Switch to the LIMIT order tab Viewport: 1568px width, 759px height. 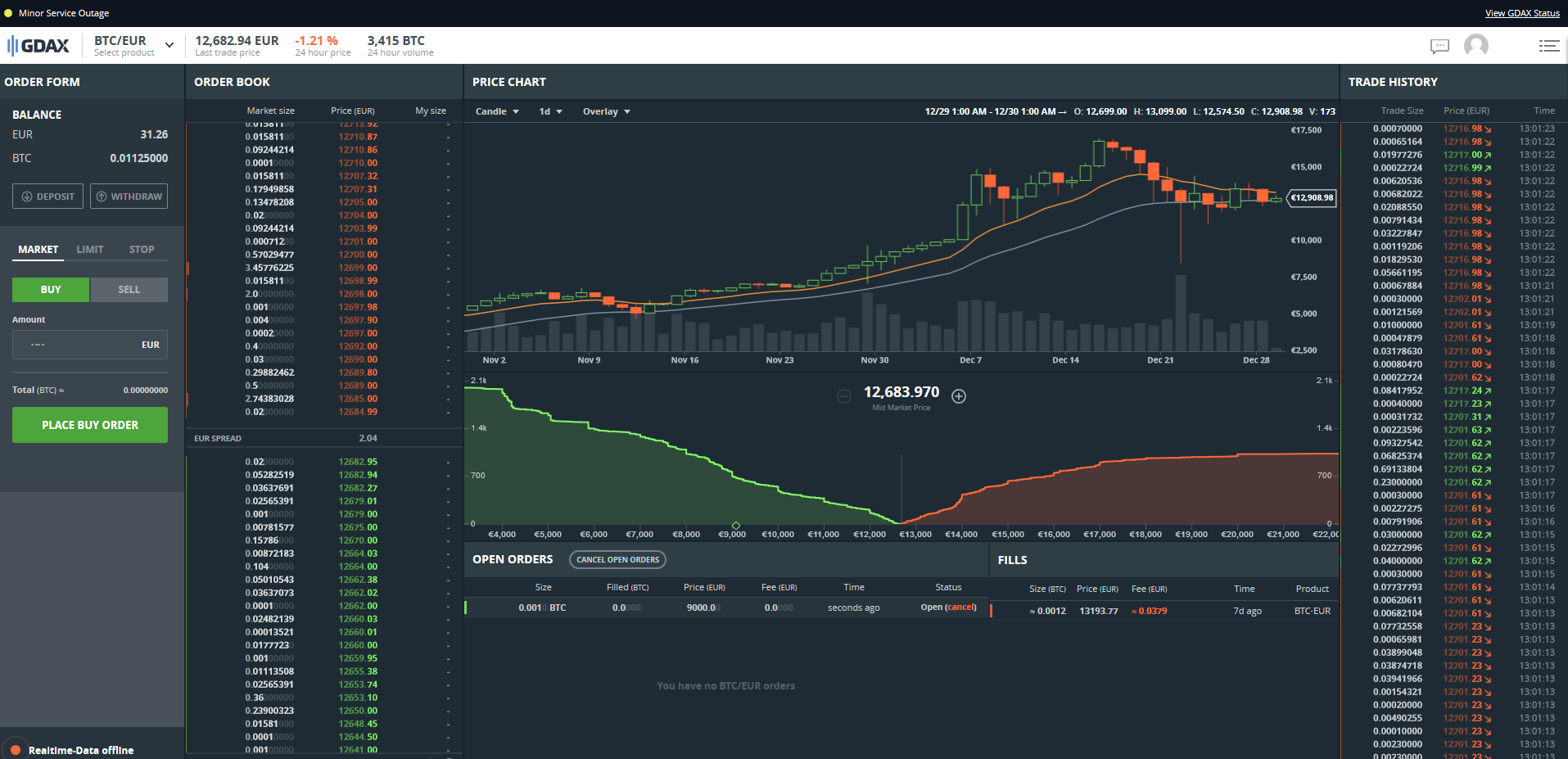click(x=89, y=249)
